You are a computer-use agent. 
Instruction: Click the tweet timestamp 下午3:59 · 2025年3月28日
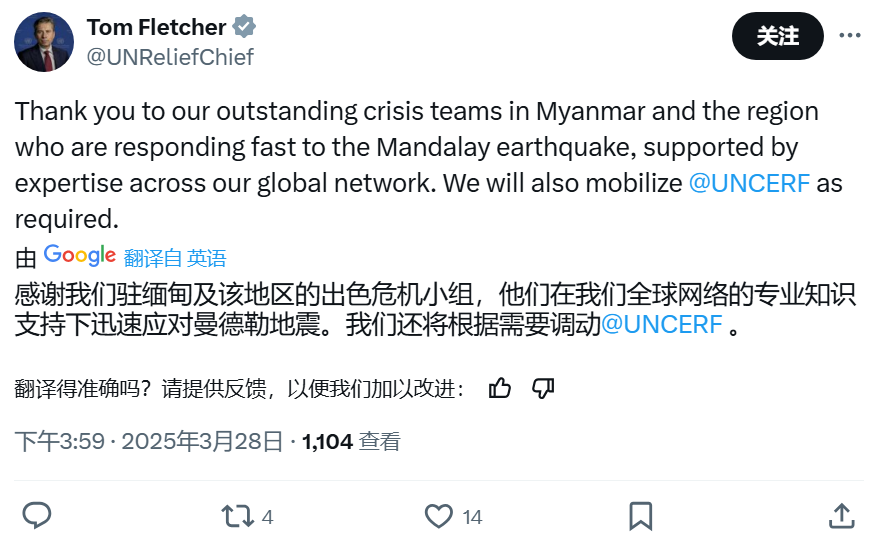click(x=151, y=441)
